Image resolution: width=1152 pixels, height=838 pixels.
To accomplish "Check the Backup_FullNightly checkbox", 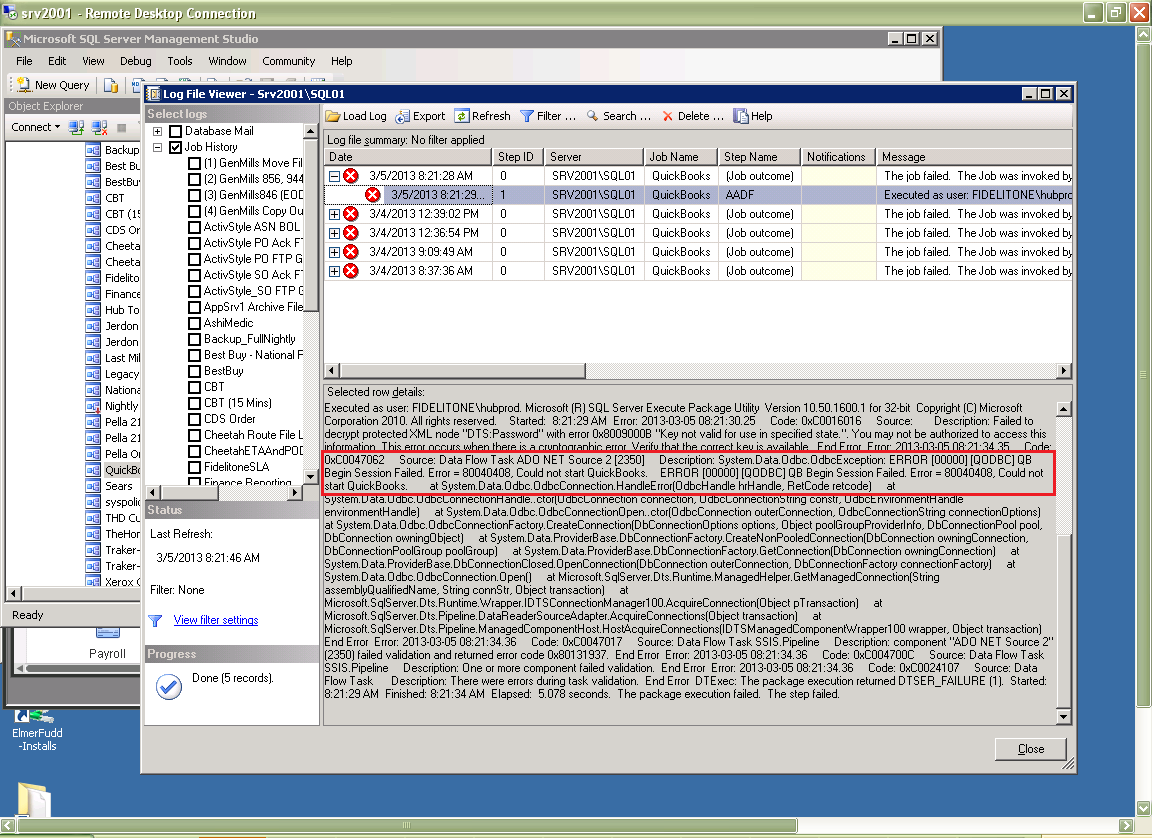I will click(195, 339).
